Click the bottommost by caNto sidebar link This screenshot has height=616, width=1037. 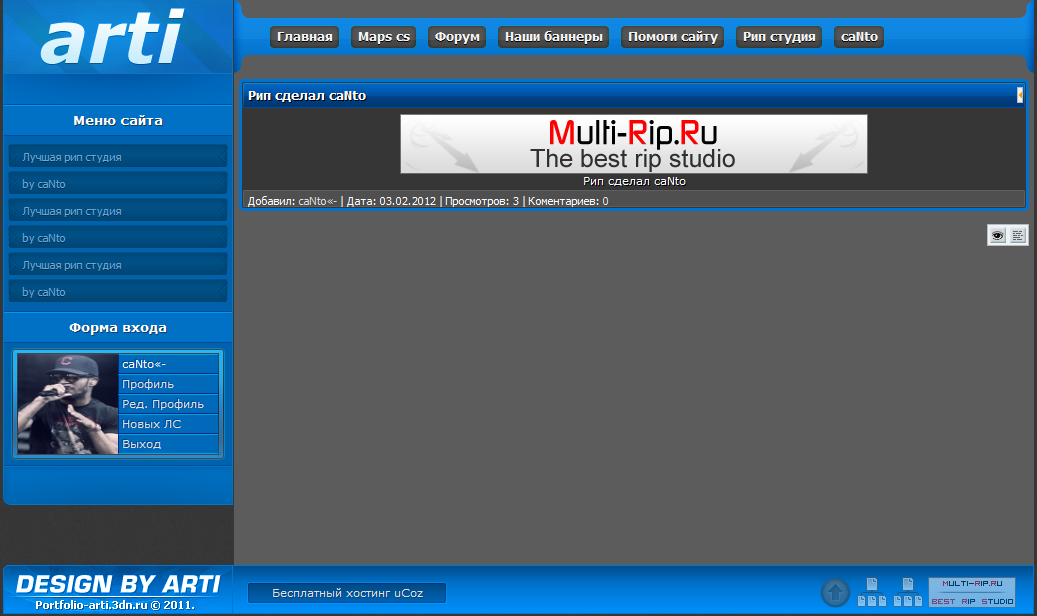point(118,292)
